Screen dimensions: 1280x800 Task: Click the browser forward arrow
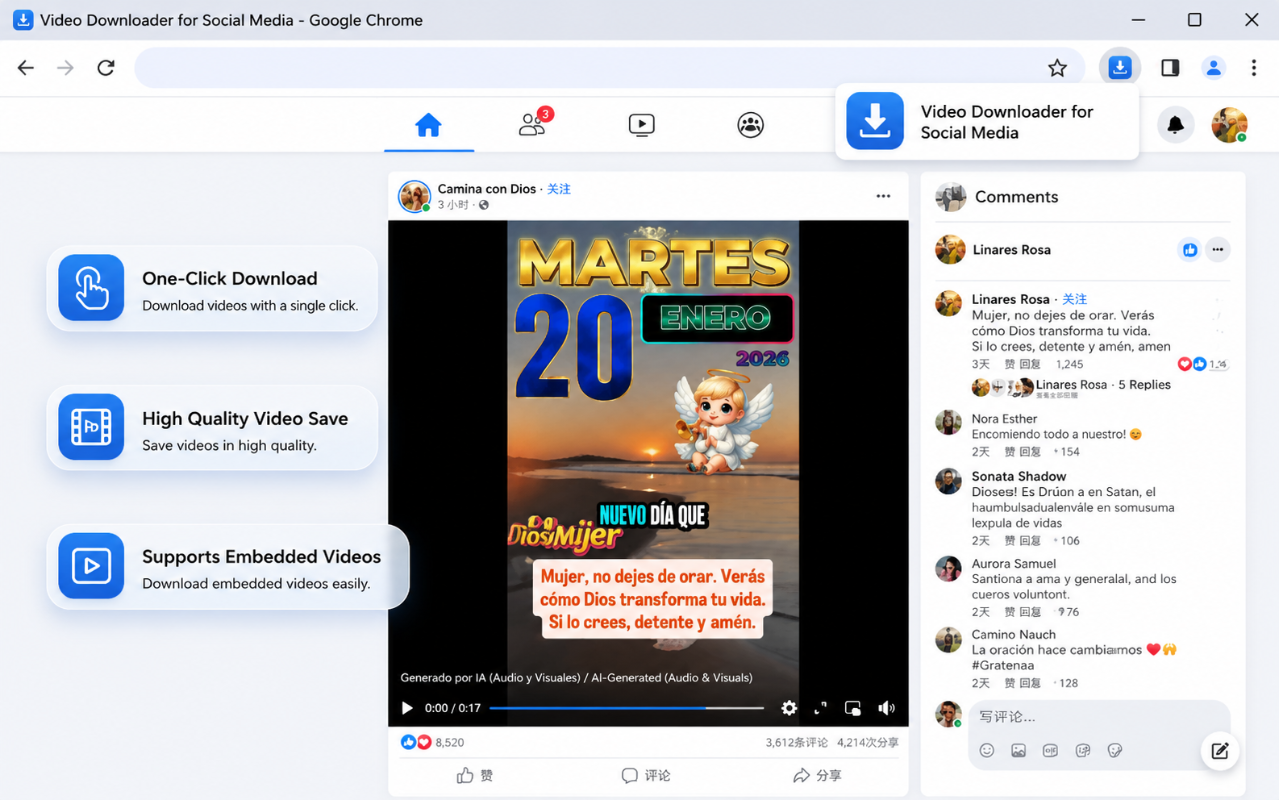pos(65,68)
